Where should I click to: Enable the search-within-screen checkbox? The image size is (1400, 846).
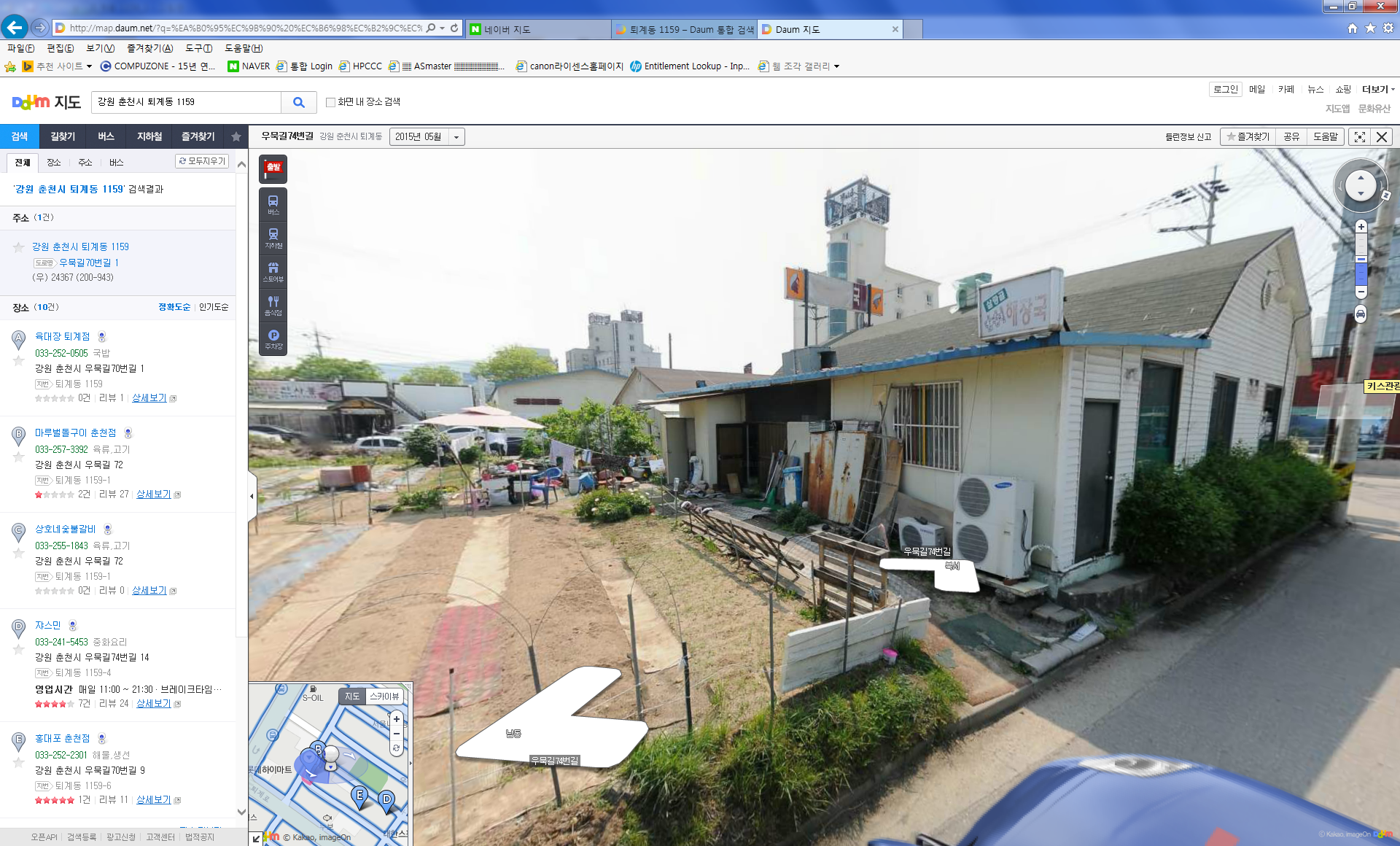[x=330, y=102]
